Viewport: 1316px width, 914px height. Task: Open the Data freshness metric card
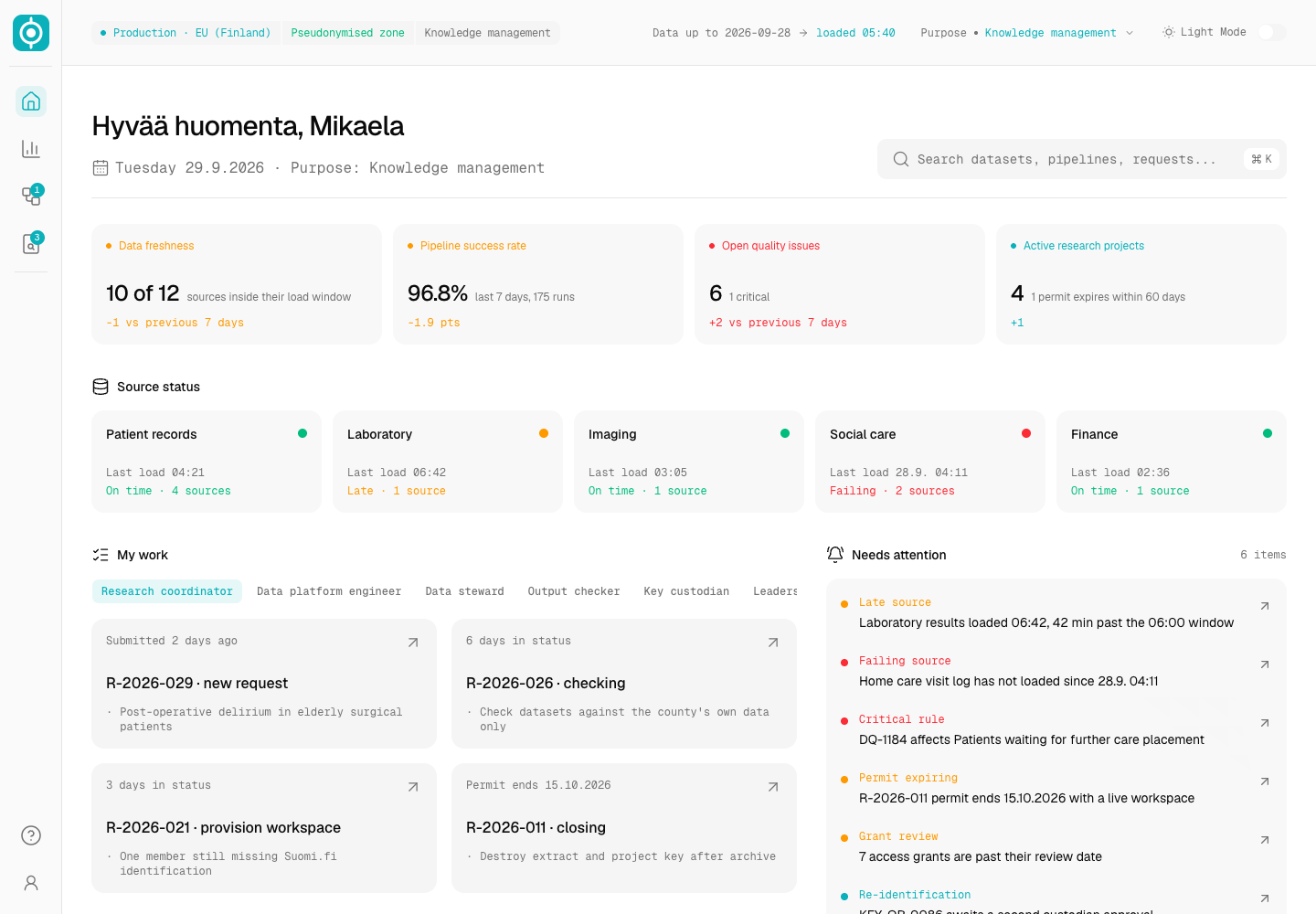tap(237, 284)
